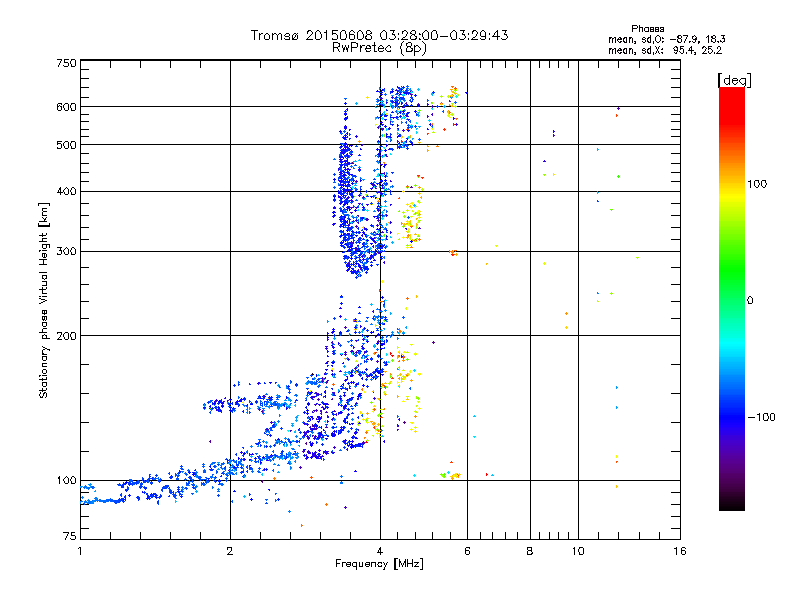Click the Stationary phase Virtual Height [km] label
The width and height of the screenshot is (800, 600).
[44, 301]
